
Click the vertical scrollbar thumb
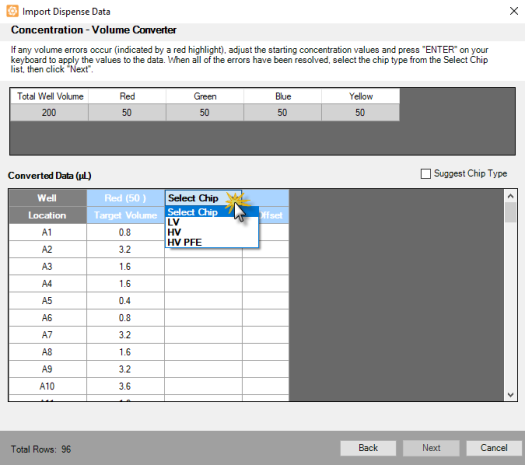click(510, 212)
